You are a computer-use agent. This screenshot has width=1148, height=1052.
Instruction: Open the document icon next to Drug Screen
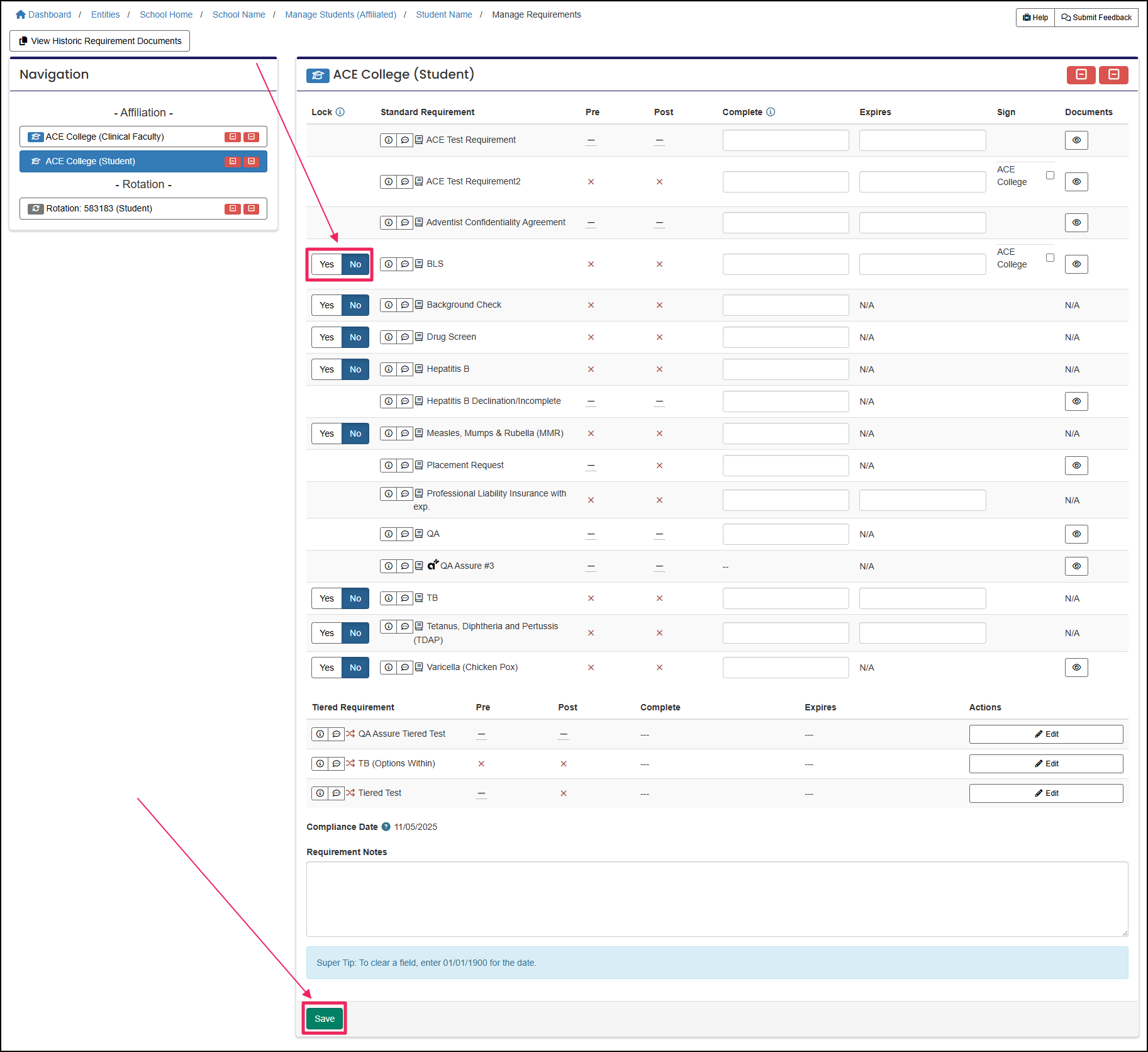pyautogui.click(x=419, y=337)
